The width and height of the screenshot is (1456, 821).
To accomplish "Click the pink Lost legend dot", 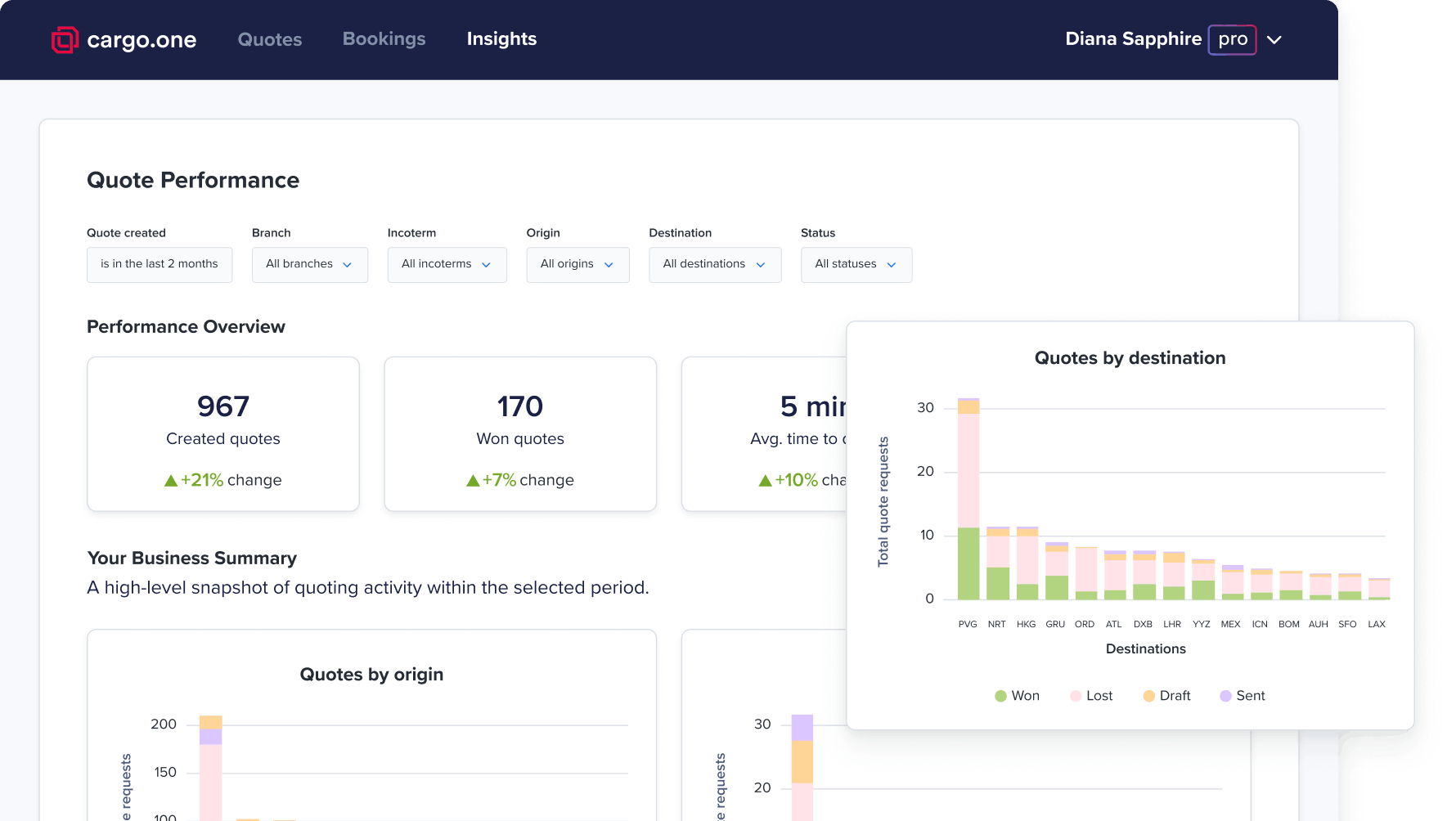I will 1074,696.
